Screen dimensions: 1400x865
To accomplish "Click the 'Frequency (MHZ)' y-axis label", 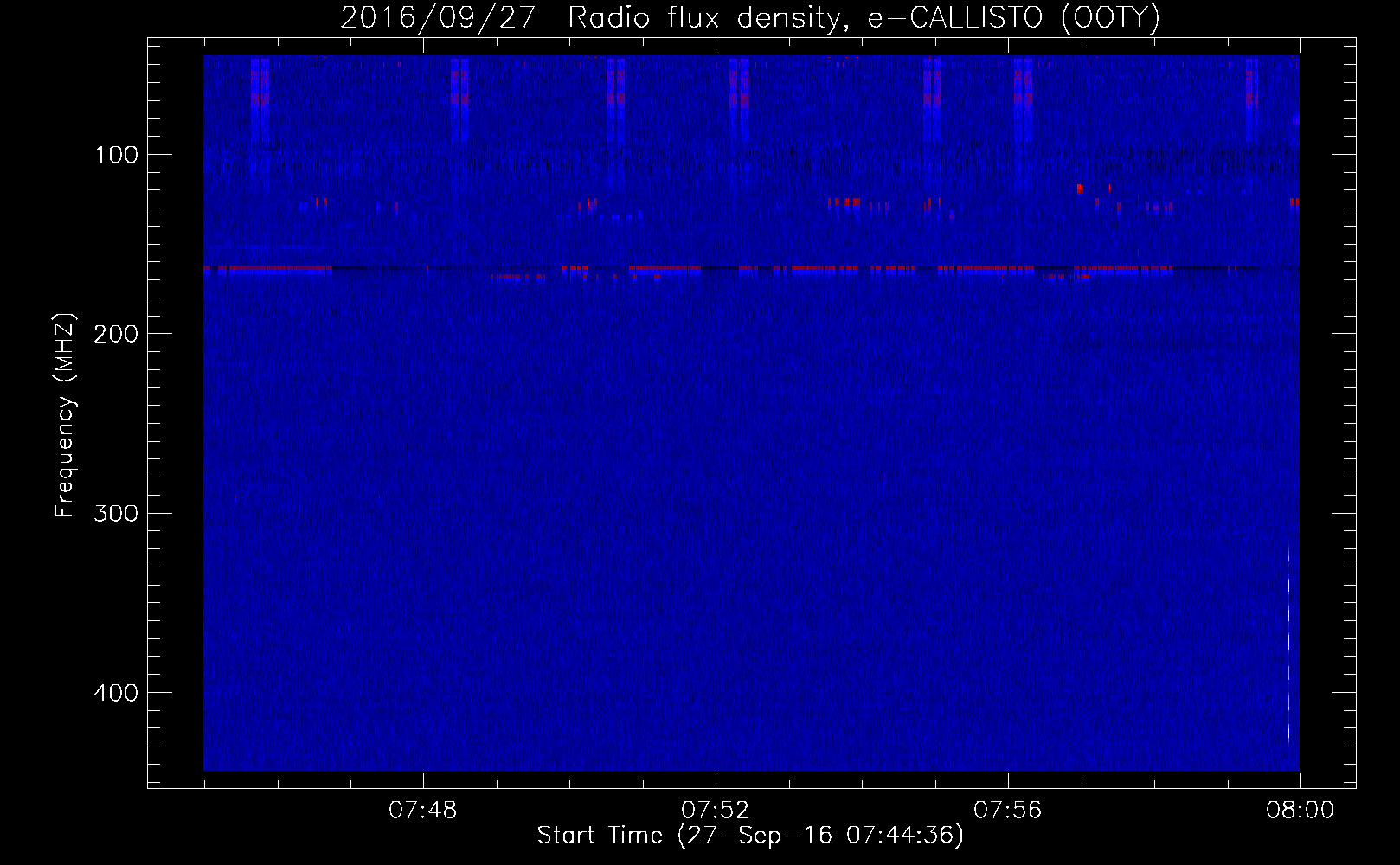I will (65, 415).
